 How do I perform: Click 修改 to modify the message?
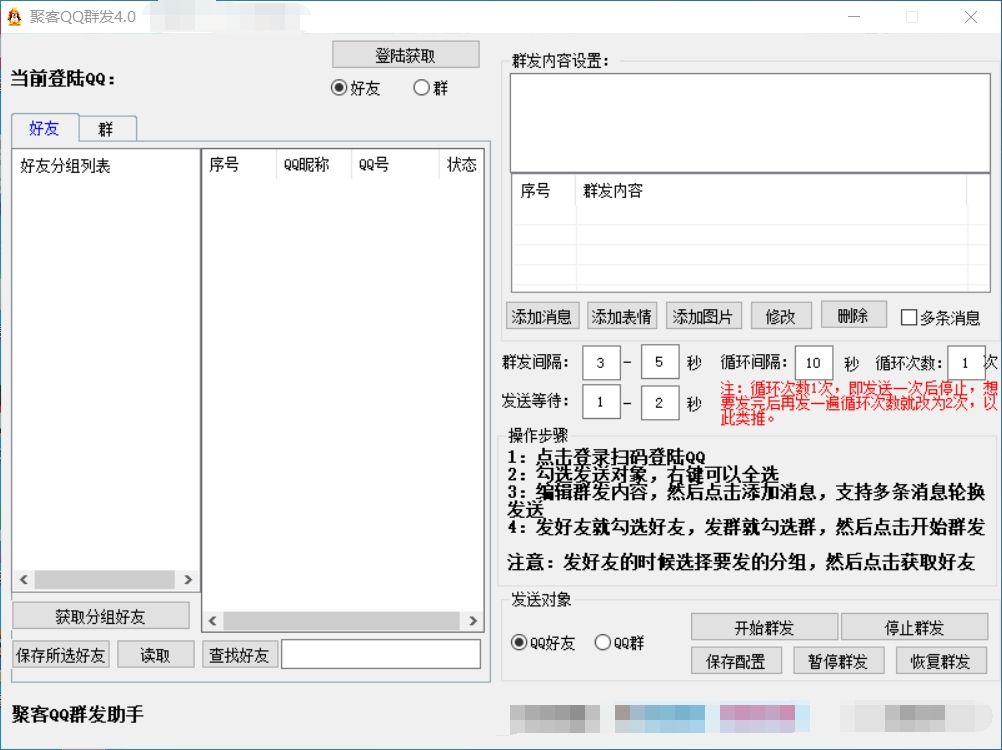[780, 315]
